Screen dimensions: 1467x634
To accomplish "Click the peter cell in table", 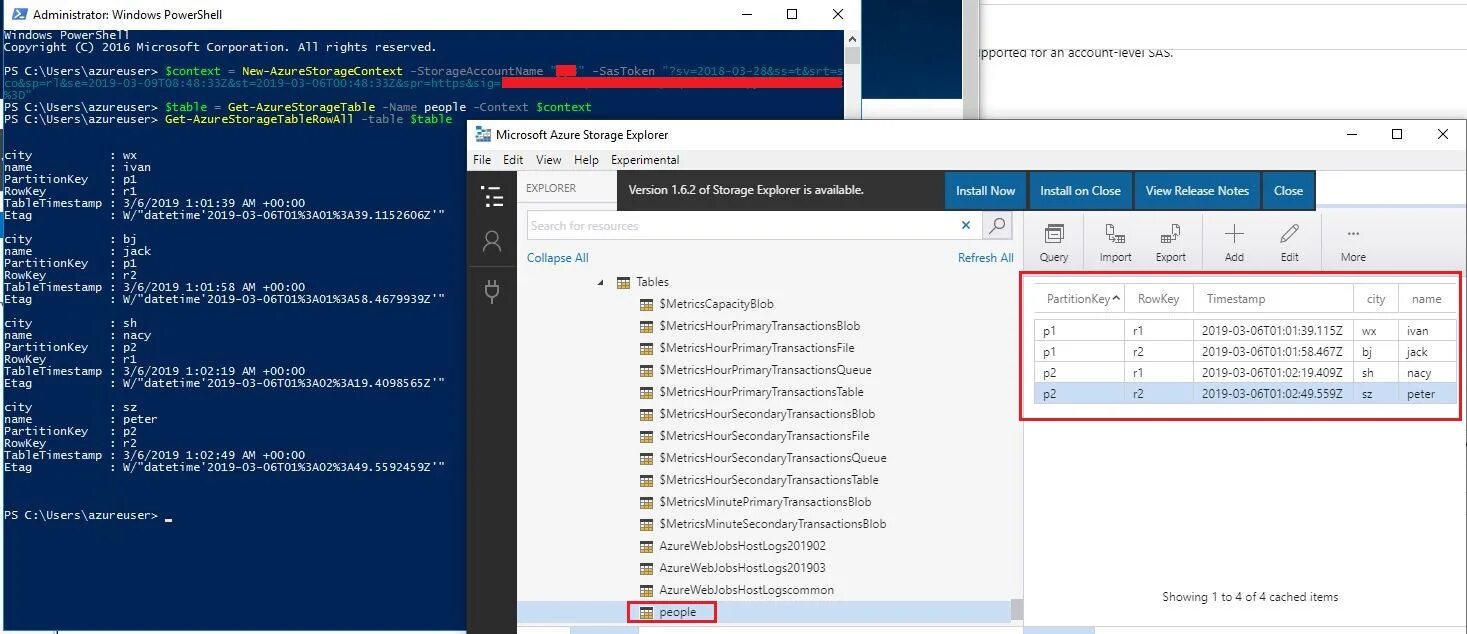I will point(1427,394).
